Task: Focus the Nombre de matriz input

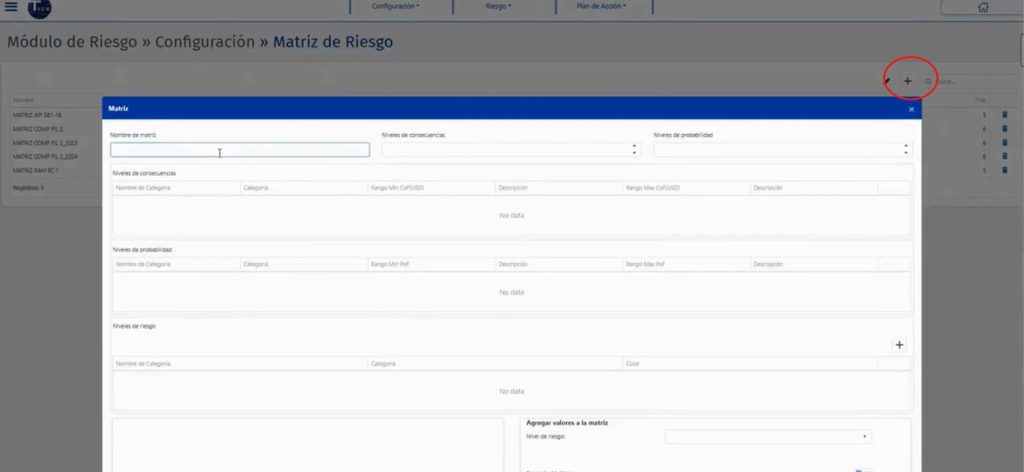Action: point(239,150)
